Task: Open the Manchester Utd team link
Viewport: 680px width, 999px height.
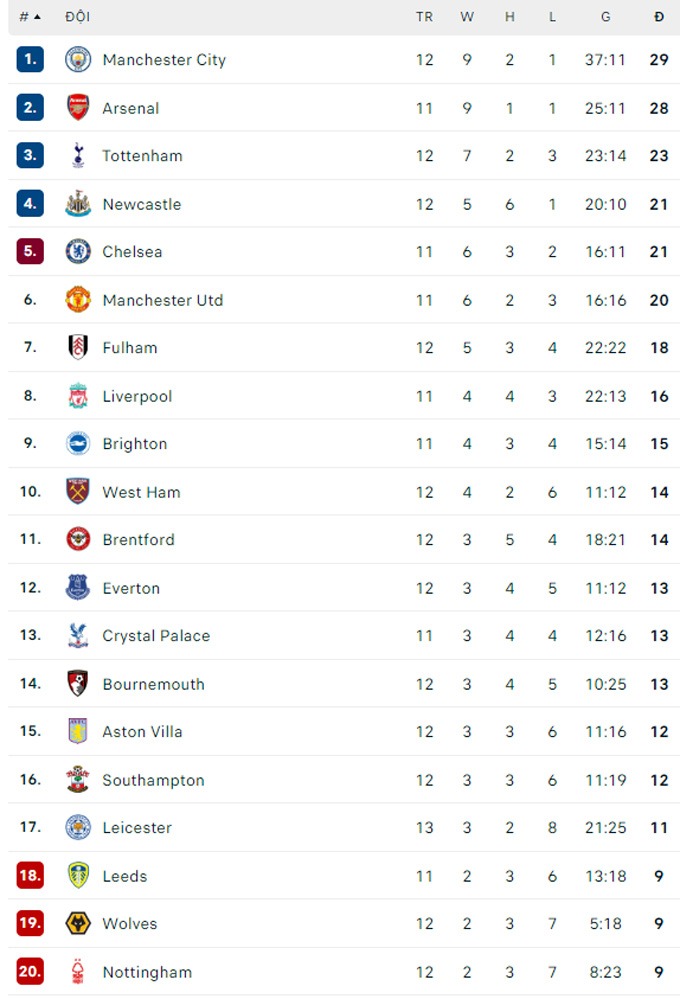Action: coord(162,300)
